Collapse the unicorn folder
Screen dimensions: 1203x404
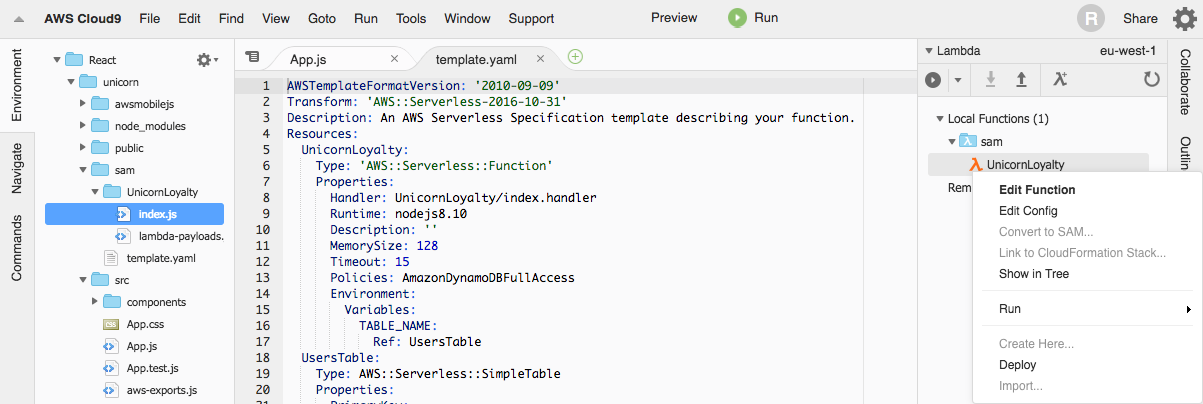point(70,82)
